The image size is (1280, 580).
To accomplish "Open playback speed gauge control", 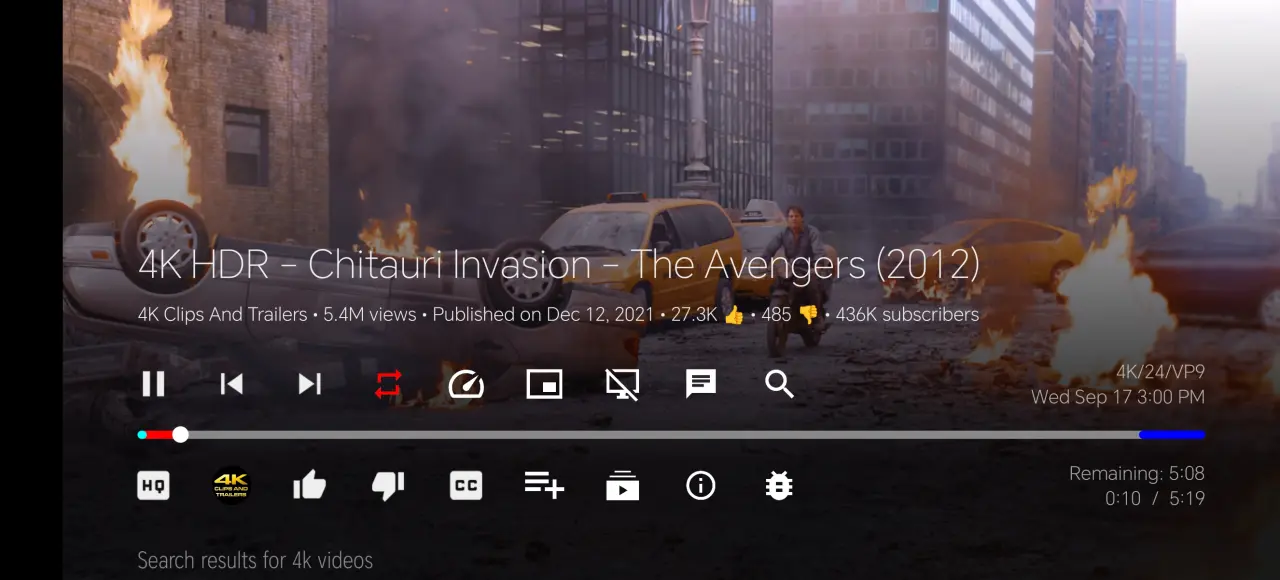I will [466, 384].
